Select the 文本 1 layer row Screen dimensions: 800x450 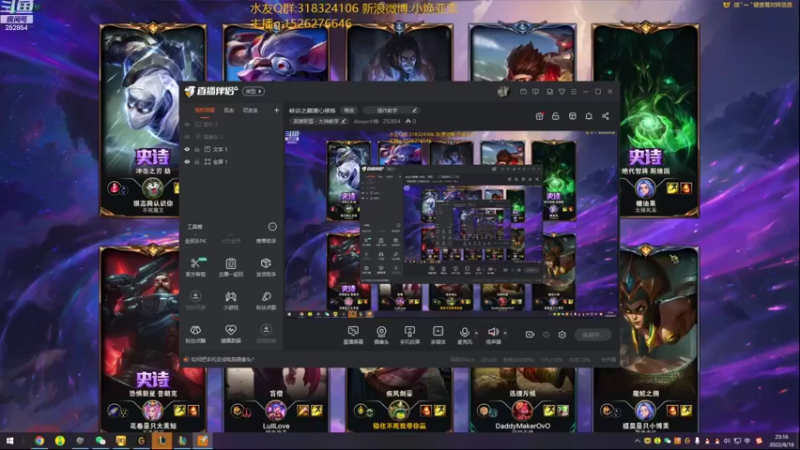[x=232, y=149]
